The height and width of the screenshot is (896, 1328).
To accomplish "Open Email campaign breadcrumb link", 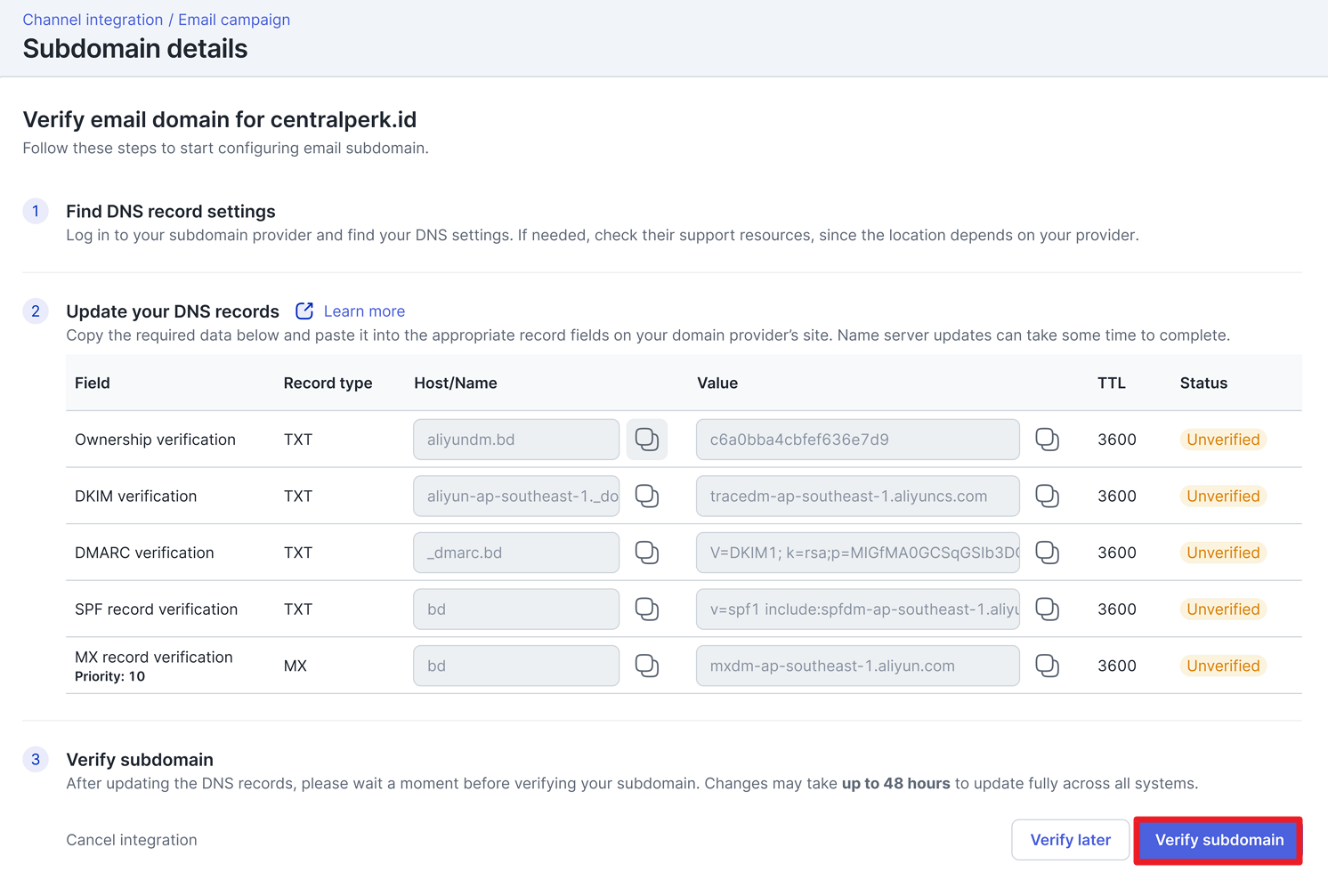I will click(234, 20).
